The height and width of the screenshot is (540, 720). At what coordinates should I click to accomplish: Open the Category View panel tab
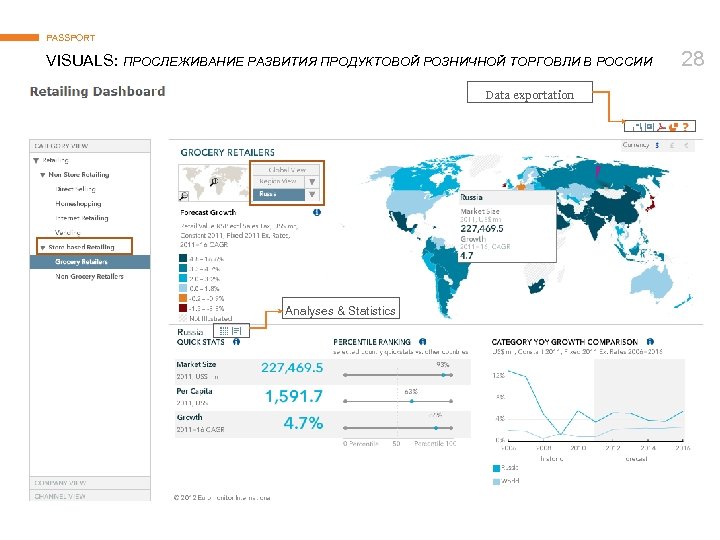coord(90,146)
